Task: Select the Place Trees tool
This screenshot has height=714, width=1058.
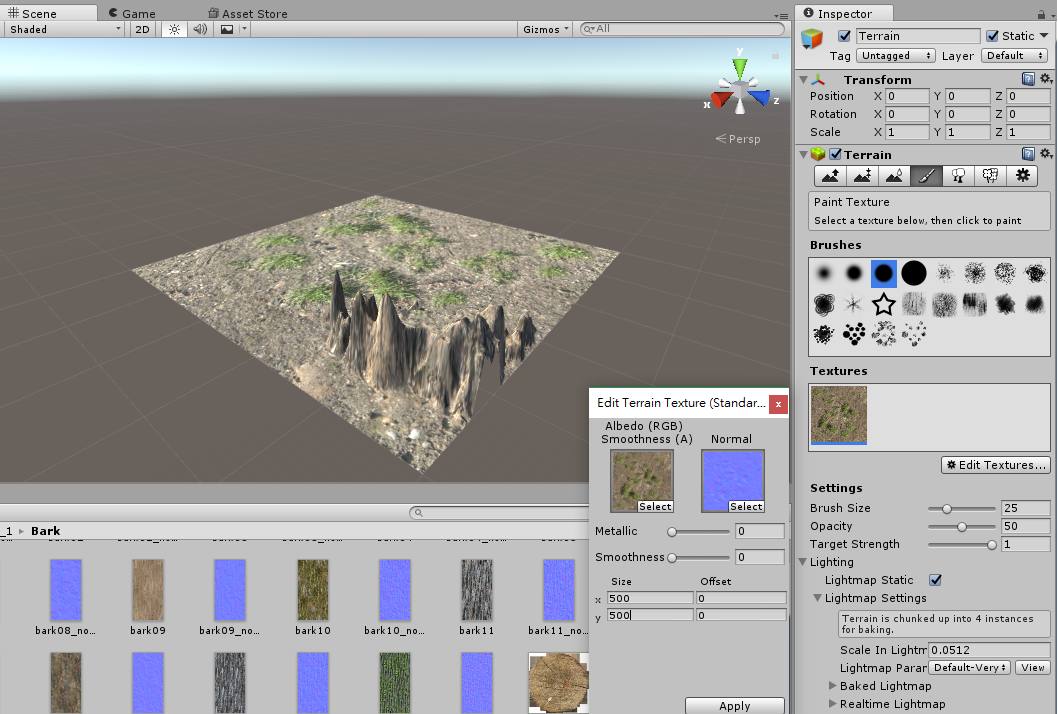Action: pos(958,176)
